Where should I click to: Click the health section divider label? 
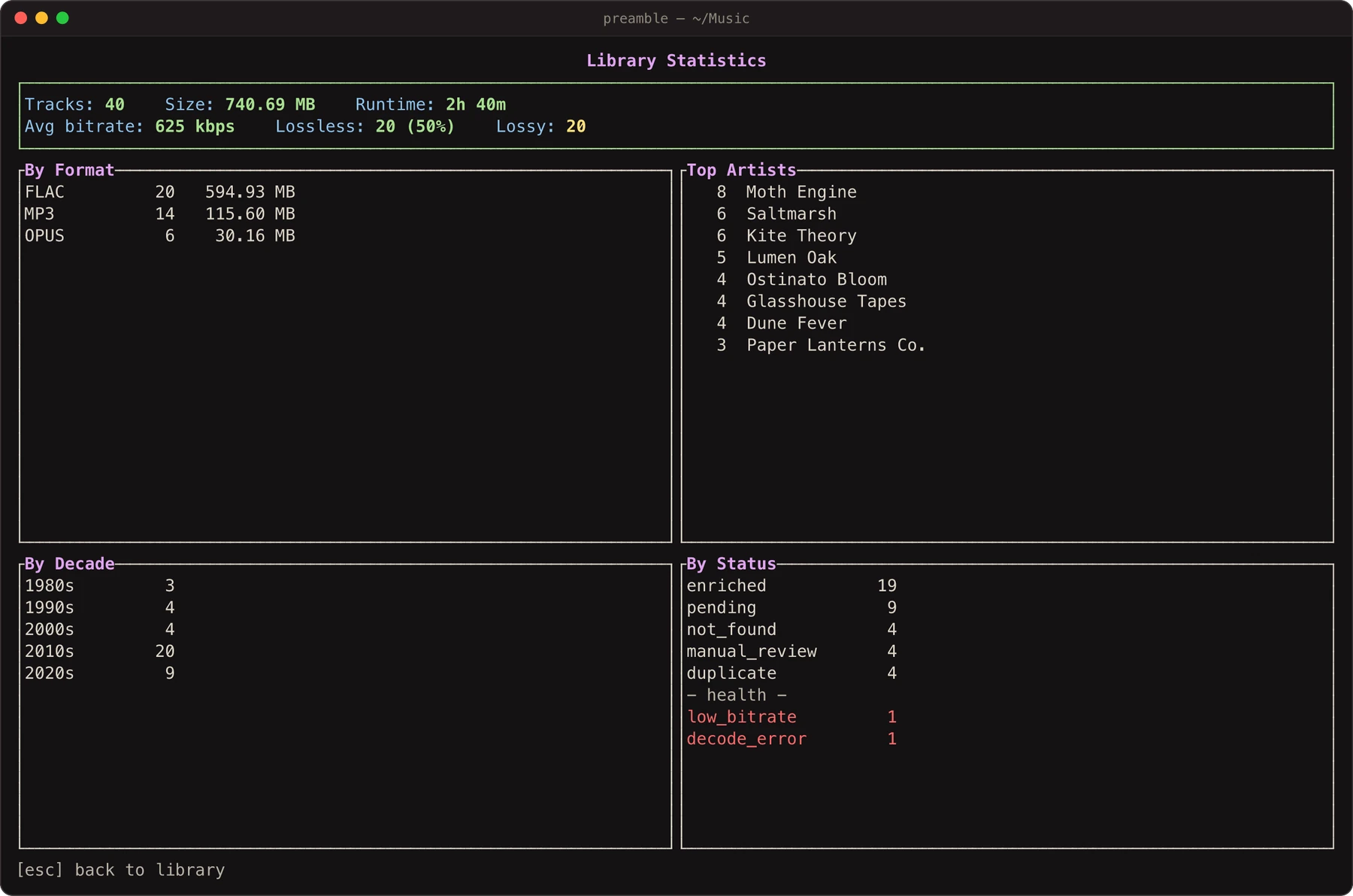[x=737, y=695]
